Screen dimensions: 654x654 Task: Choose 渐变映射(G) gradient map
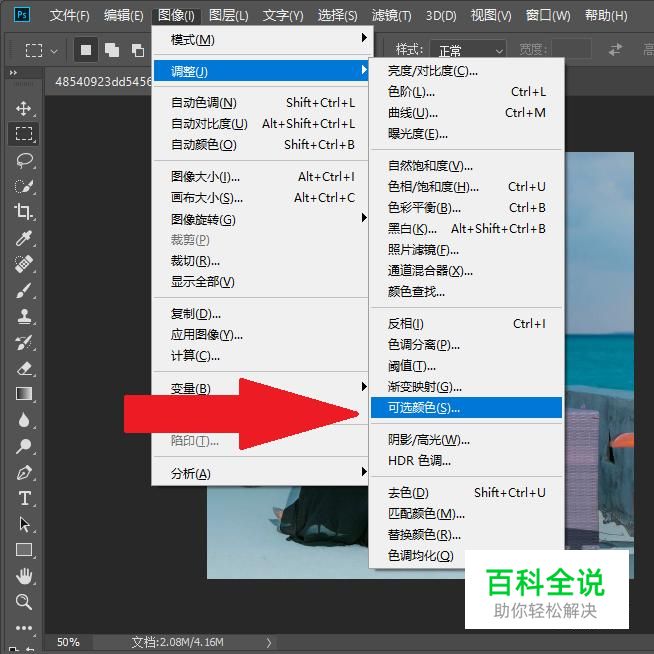[466, 387]
